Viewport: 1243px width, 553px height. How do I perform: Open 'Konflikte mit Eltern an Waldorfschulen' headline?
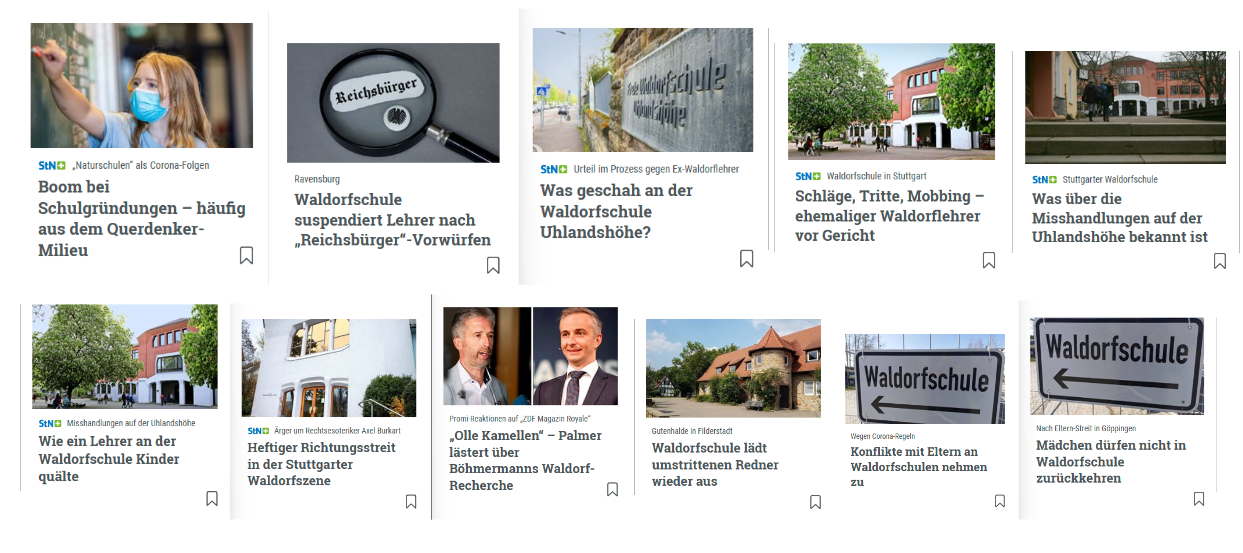919,466
